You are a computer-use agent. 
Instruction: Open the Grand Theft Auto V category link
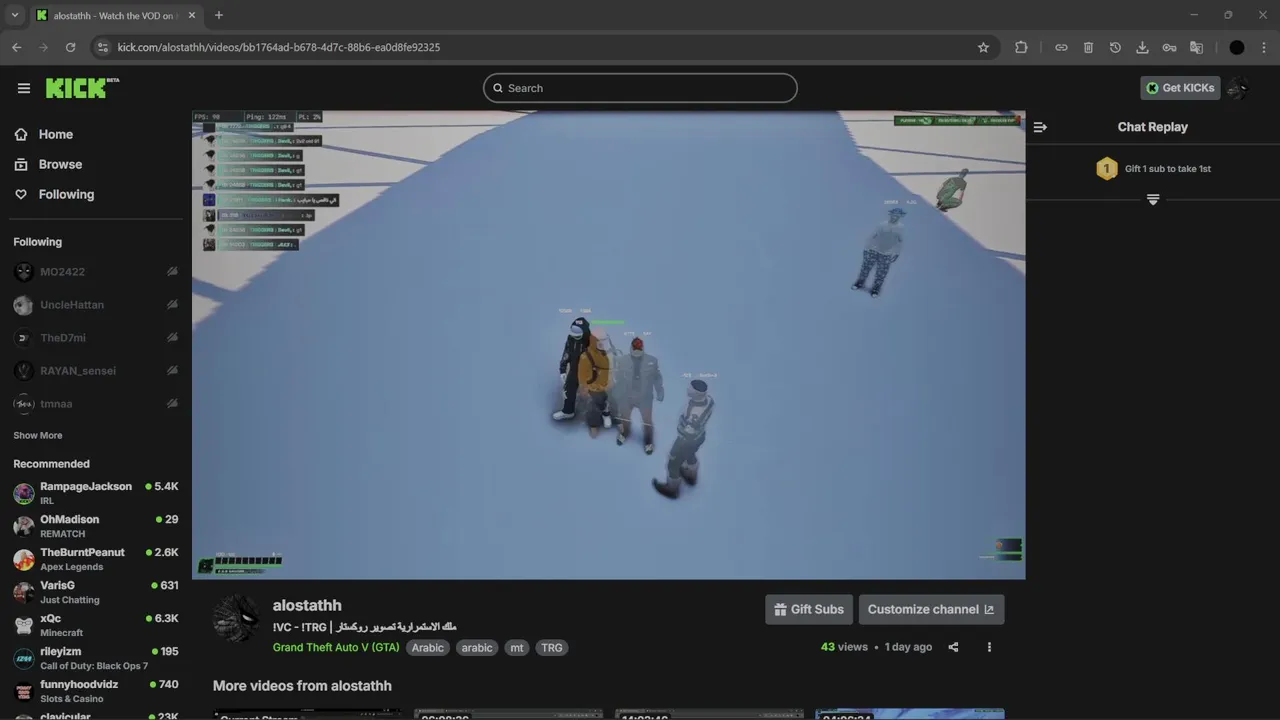click(336, 648)
